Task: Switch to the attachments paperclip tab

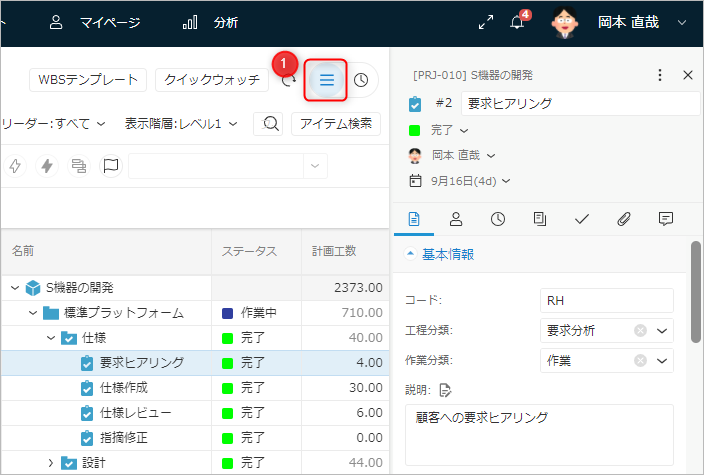Action: point(624,218)
